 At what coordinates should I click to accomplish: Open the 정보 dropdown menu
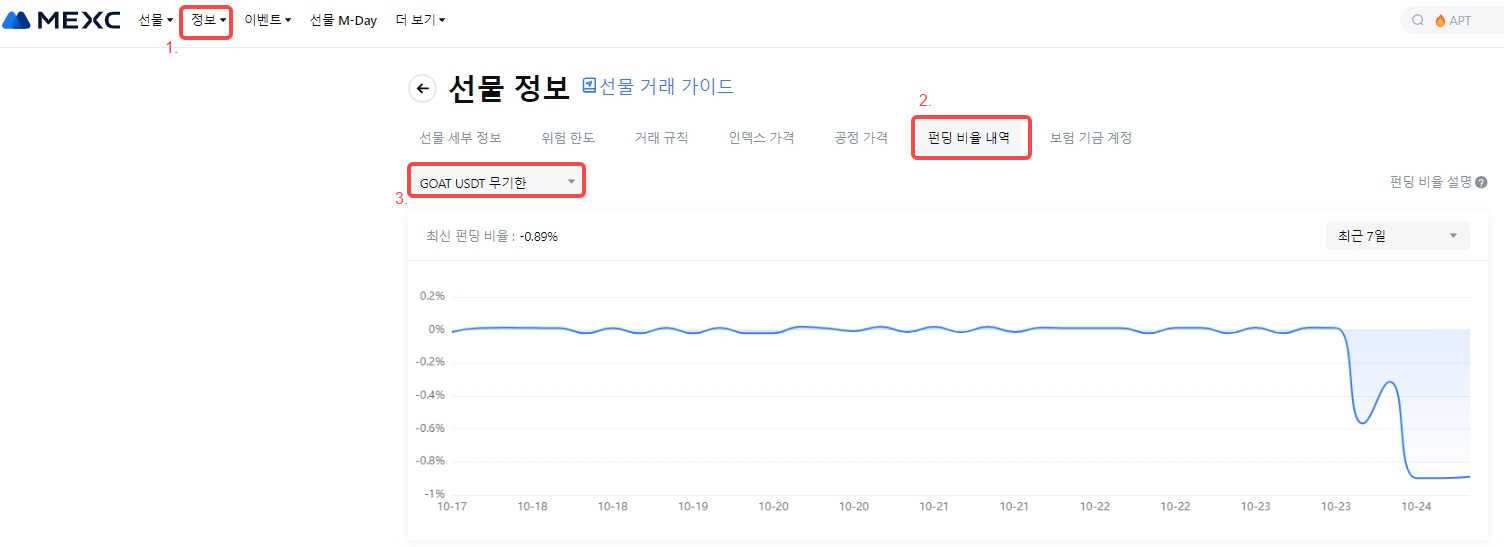(208, 20)
